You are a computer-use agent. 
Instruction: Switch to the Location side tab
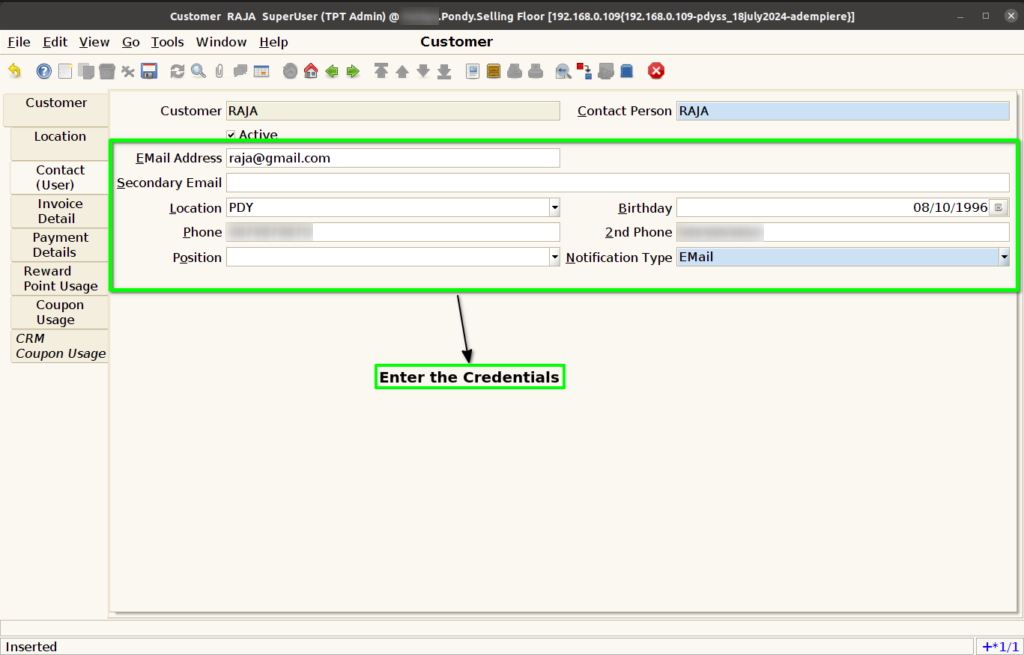59,144
